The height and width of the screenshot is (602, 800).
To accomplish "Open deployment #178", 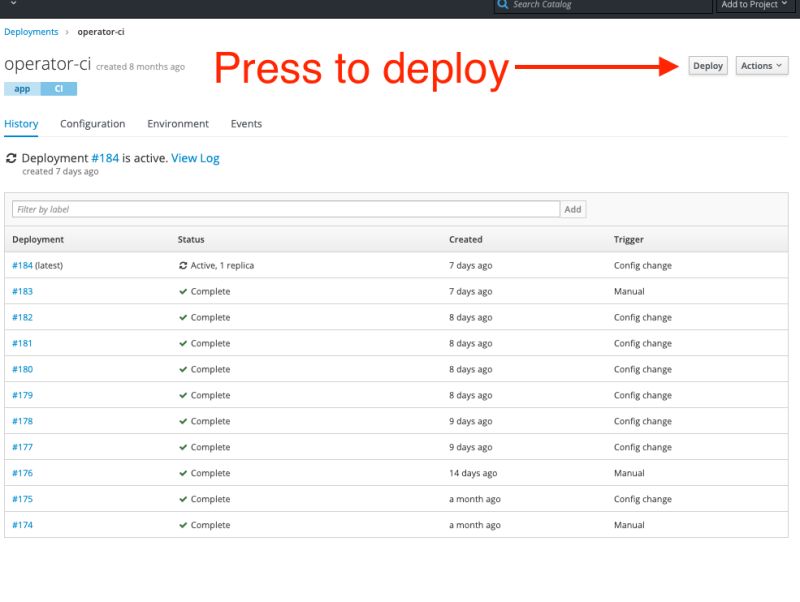I will click(22, 421).
